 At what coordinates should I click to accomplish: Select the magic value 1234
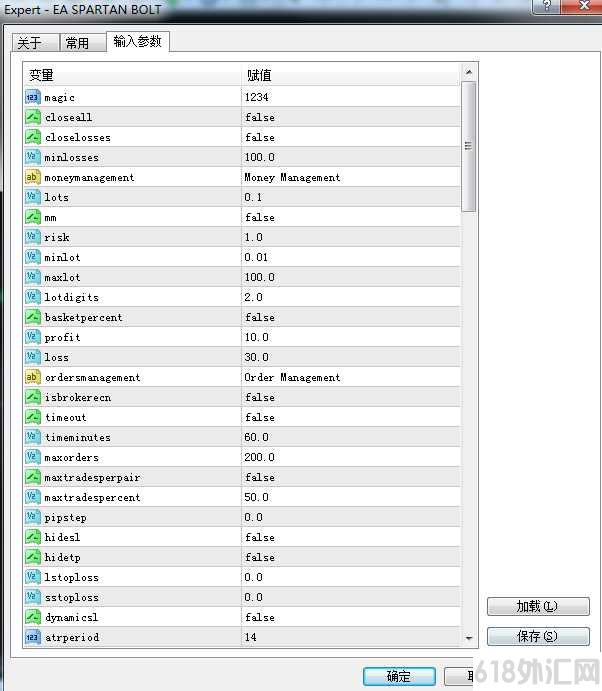click(256, 97)
